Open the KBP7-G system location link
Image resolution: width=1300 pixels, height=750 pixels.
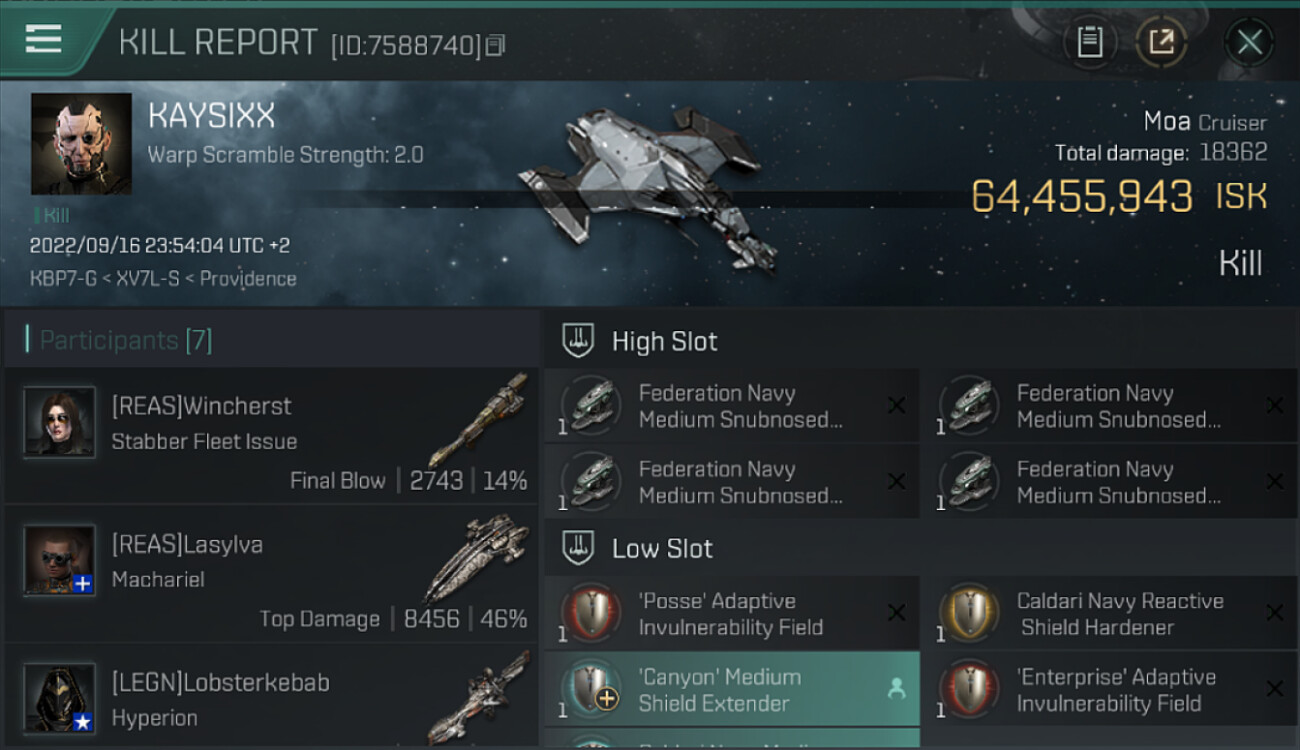(x=62, y=279)
